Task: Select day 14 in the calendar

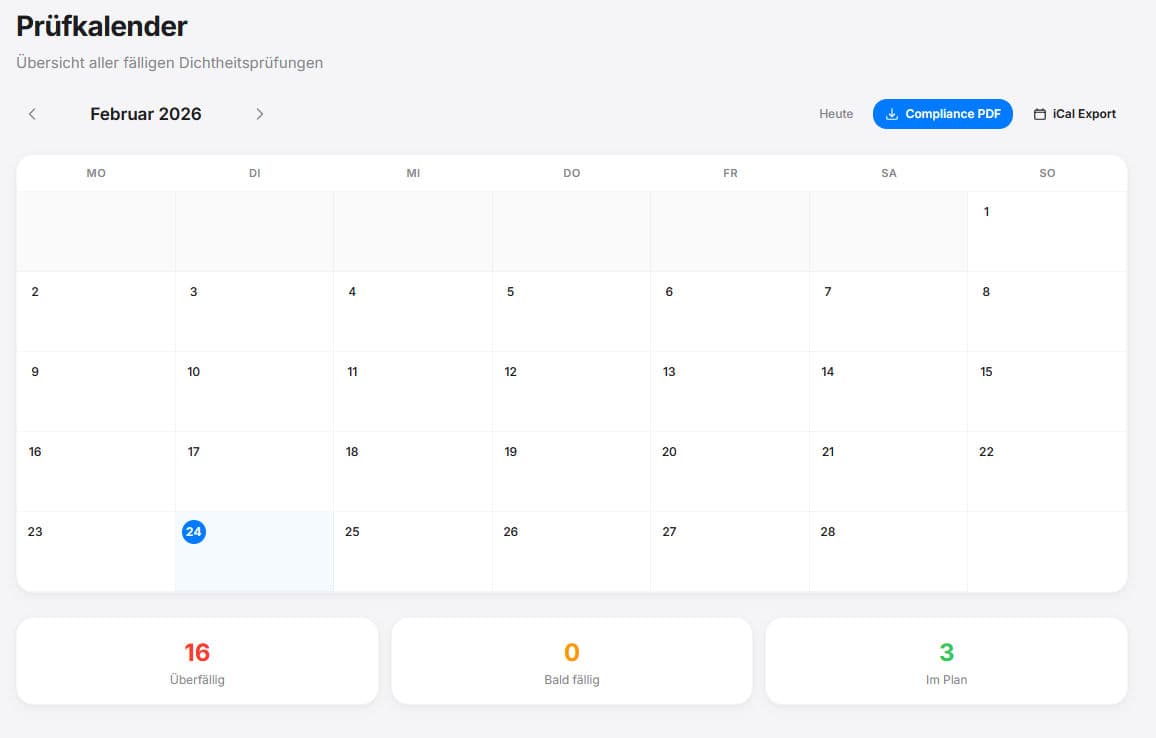Action: coord(888,391)
